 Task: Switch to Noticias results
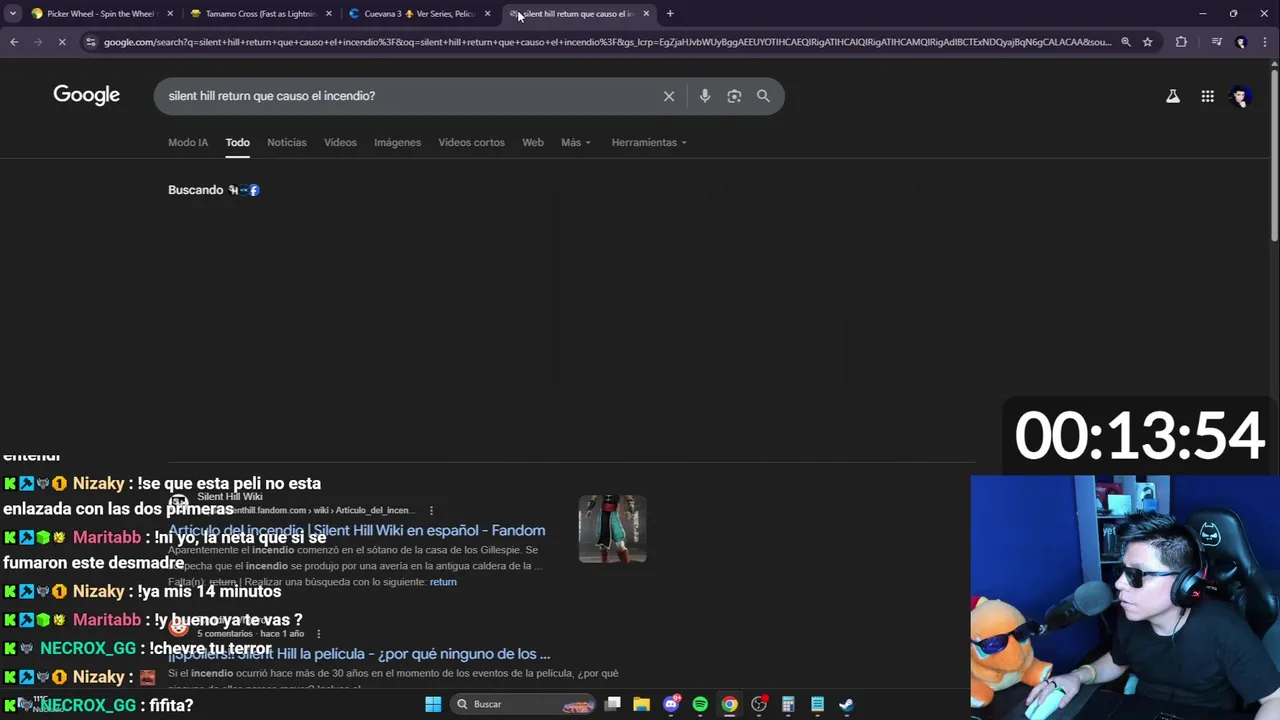coord(287,142)
